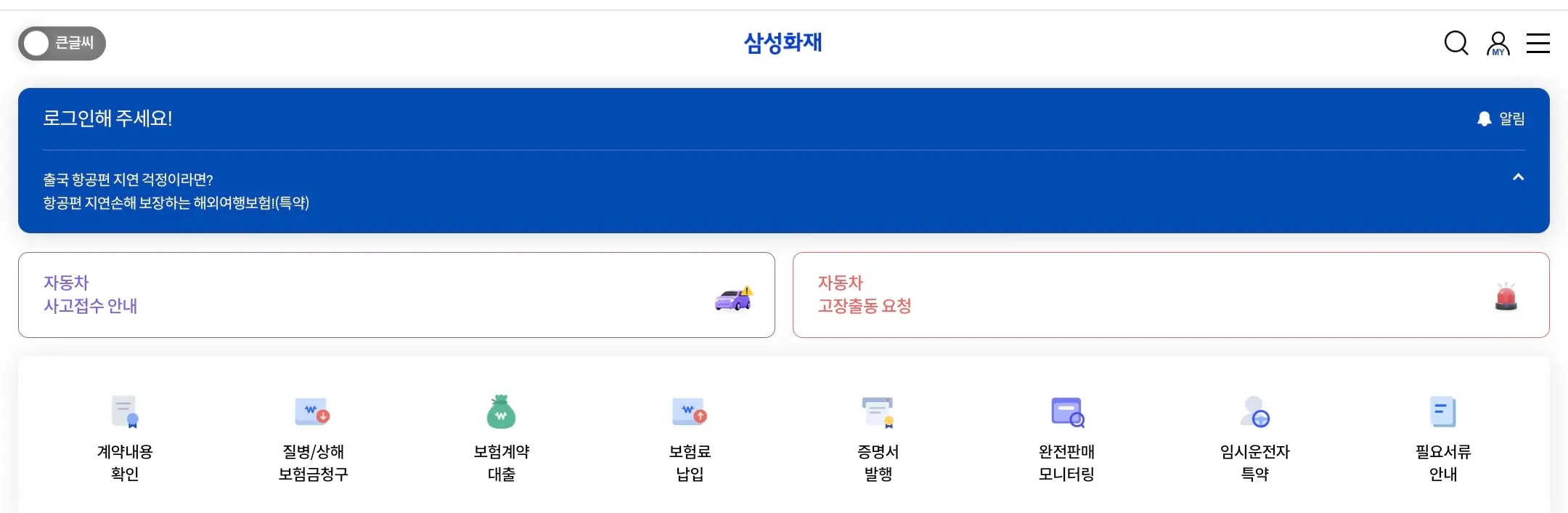Open 계약내용 확인 icon
The height and width of the screenshot is (513, 1568).
pos(125,412)
